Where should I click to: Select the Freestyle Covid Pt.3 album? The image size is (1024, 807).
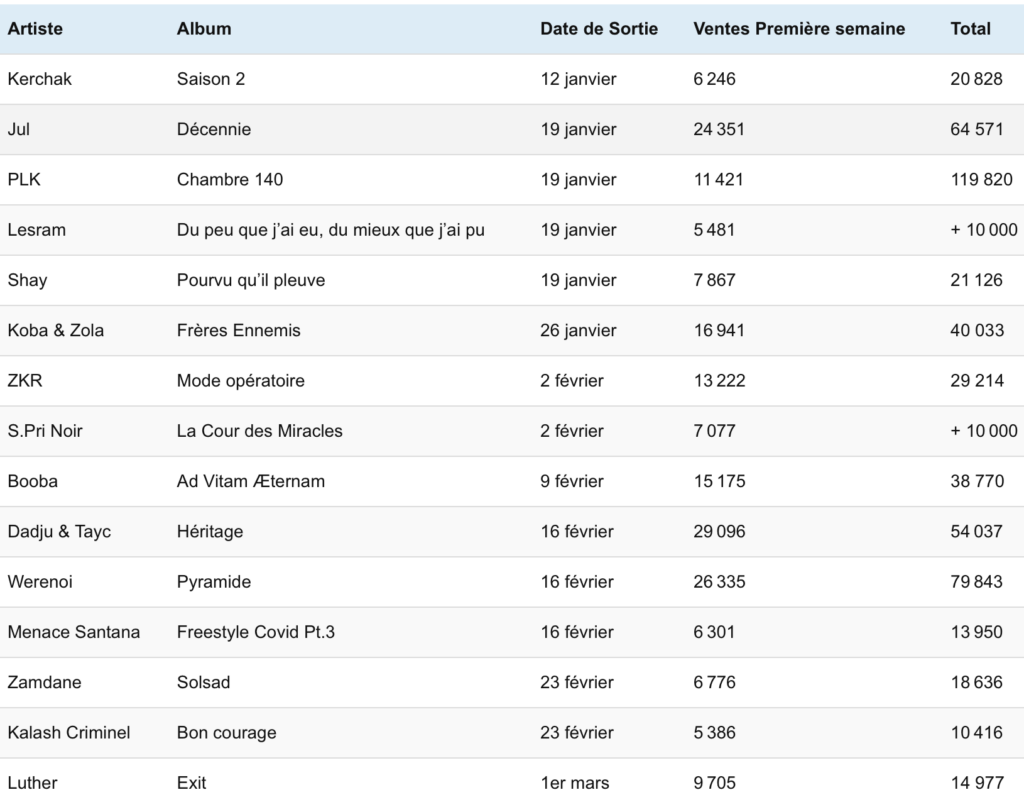255,632
